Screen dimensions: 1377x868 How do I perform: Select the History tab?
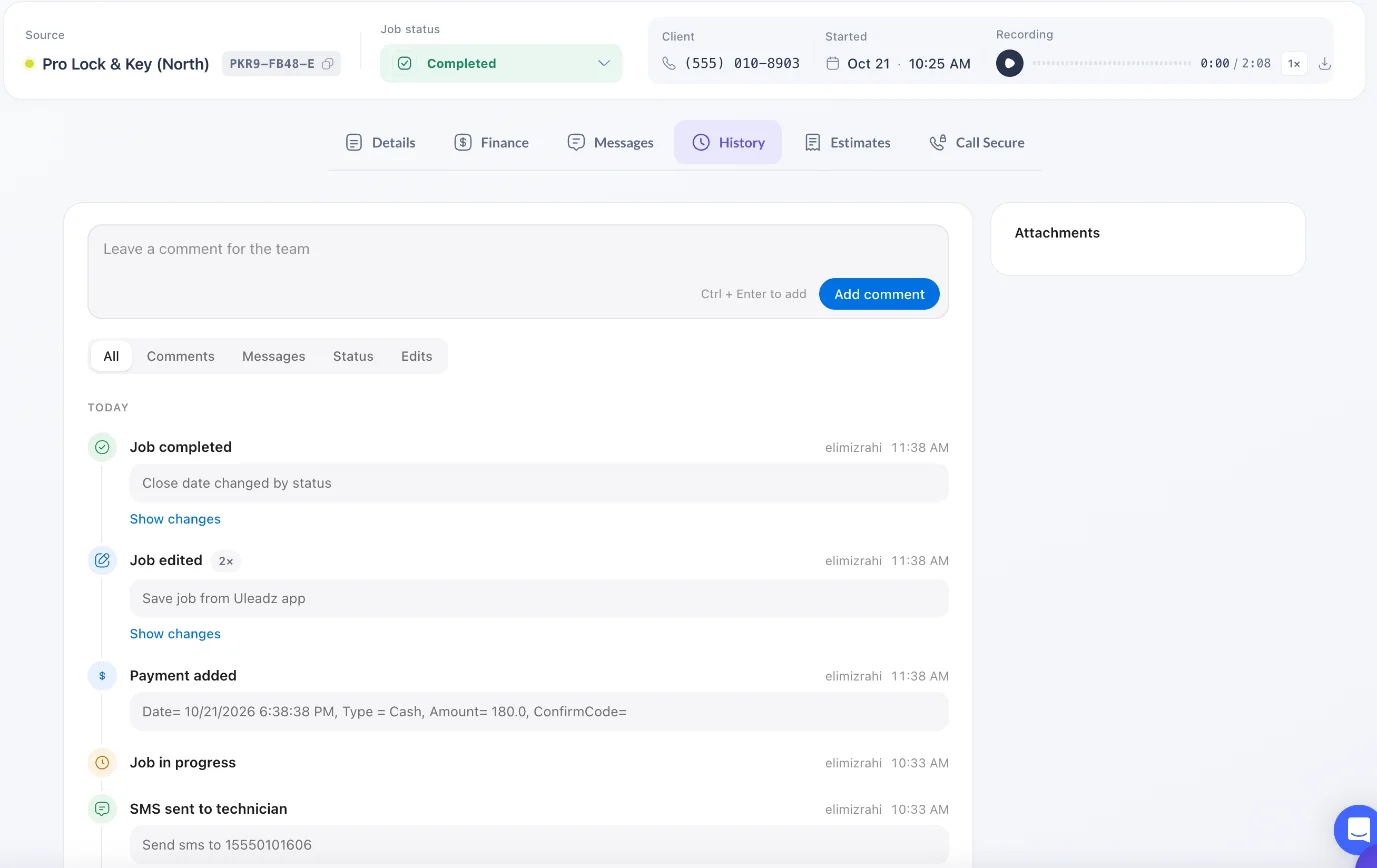tap(728, 142)
